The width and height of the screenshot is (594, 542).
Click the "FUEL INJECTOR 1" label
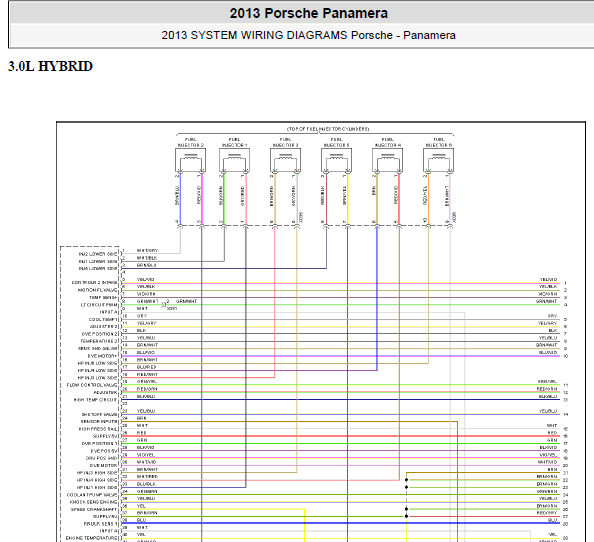tap(234, 142)
